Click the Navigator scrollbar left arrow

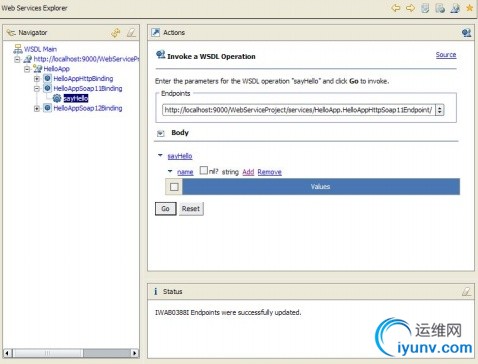click(x=7, y=353)
